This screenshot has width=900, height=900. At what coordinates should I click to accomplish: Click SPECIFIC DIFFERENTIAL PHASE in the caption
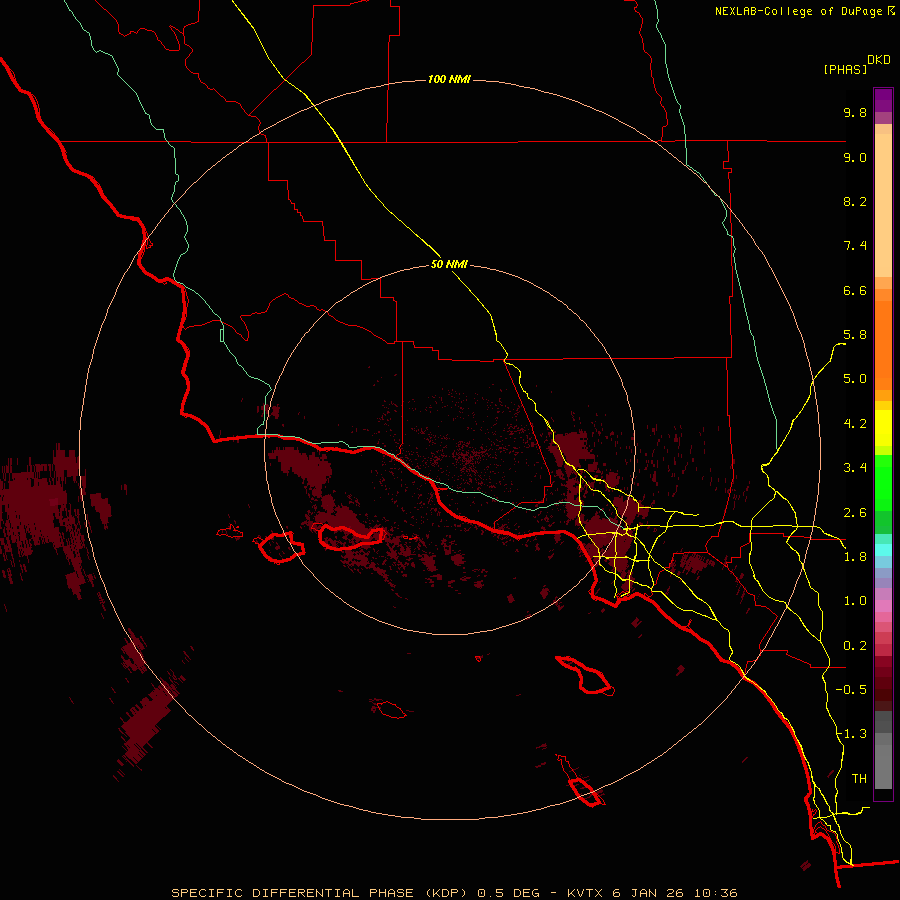click(x=292, y=893)
